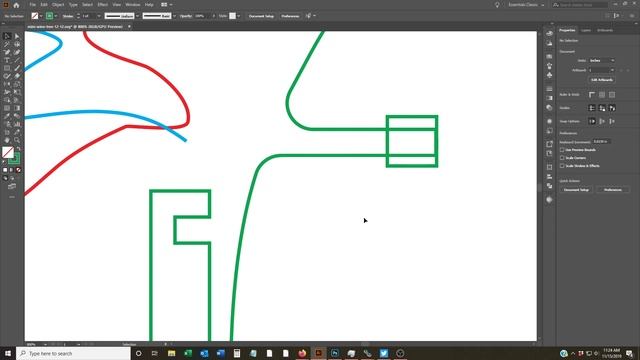The image size is (640, 360).
Task: Open the variable width profile dropdown
Action: (x=138, y=16)
